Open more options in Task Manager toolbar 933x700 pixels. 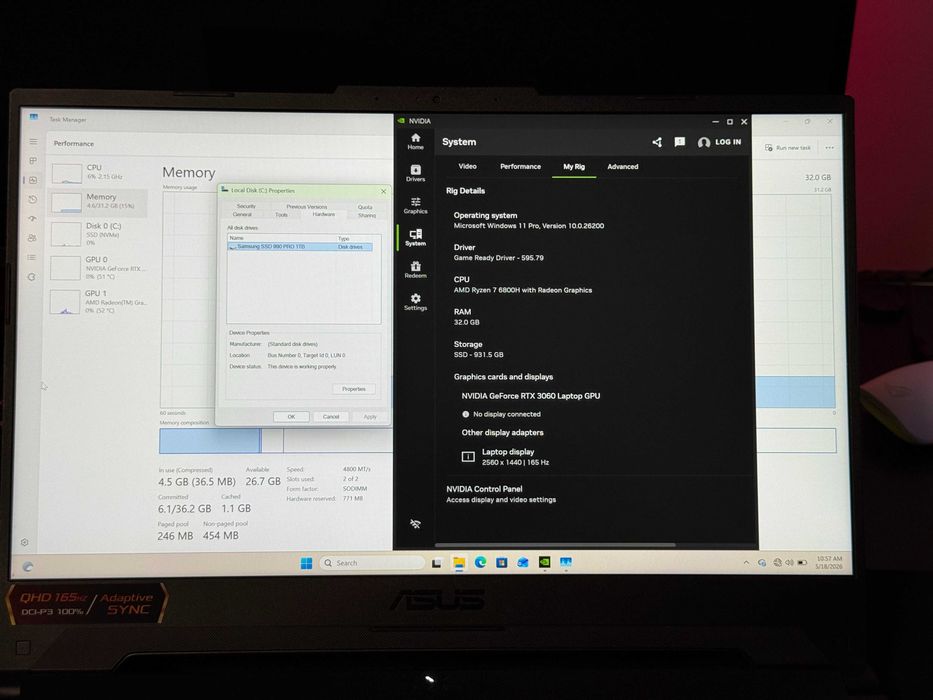pyautogui.click(x=829, y=147)
